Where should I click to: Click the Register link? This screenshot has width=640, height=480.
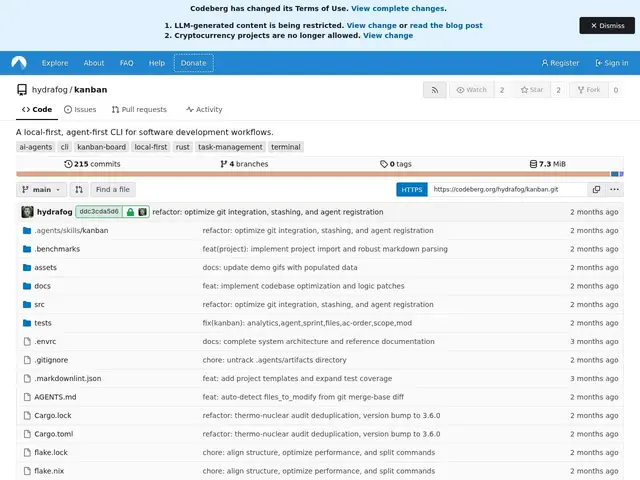pos(560,63)
